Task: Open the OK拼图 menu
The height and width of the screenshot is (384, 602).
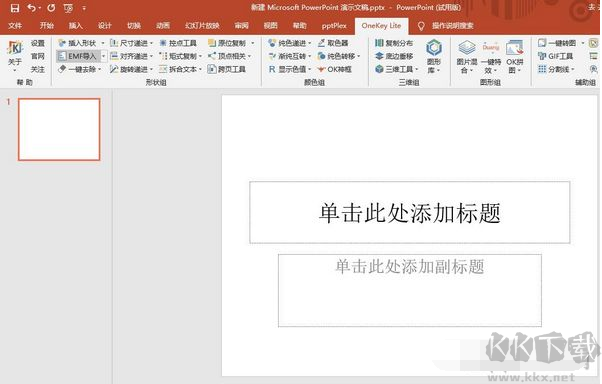Action: (x=514, y=56)
